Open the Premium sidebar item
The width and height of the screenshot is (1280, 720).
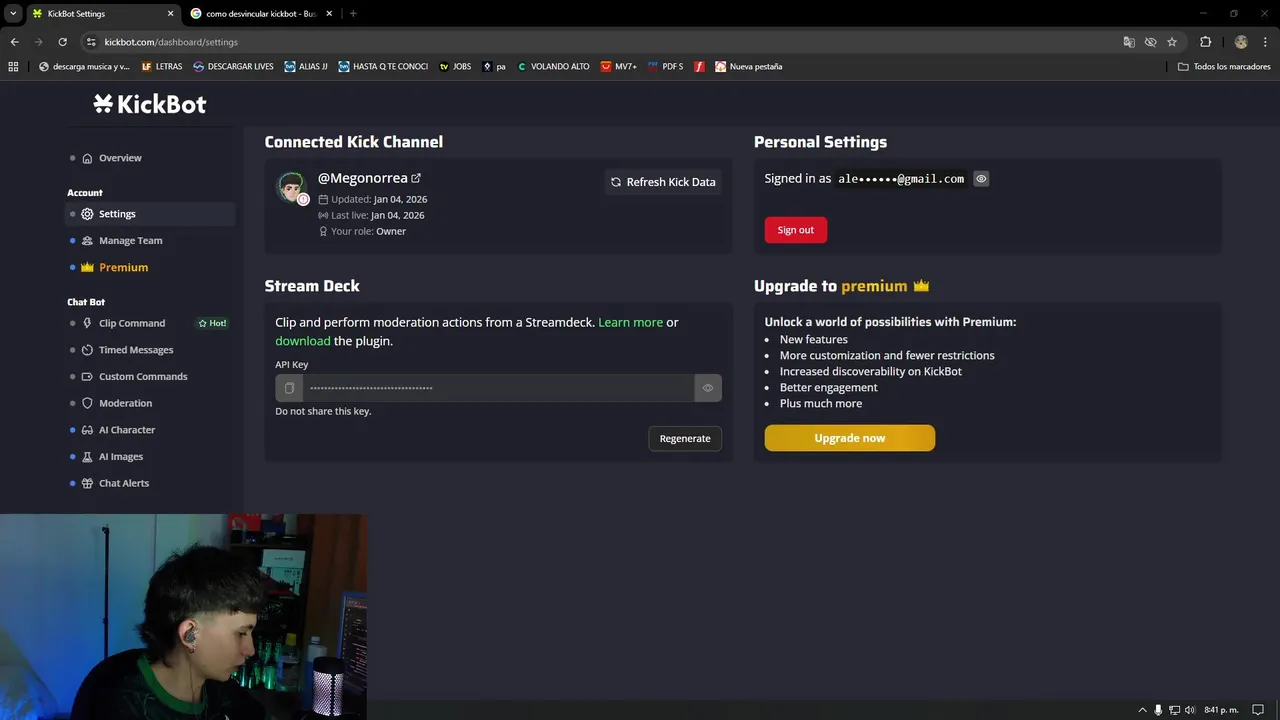click(x=123, y=268)
